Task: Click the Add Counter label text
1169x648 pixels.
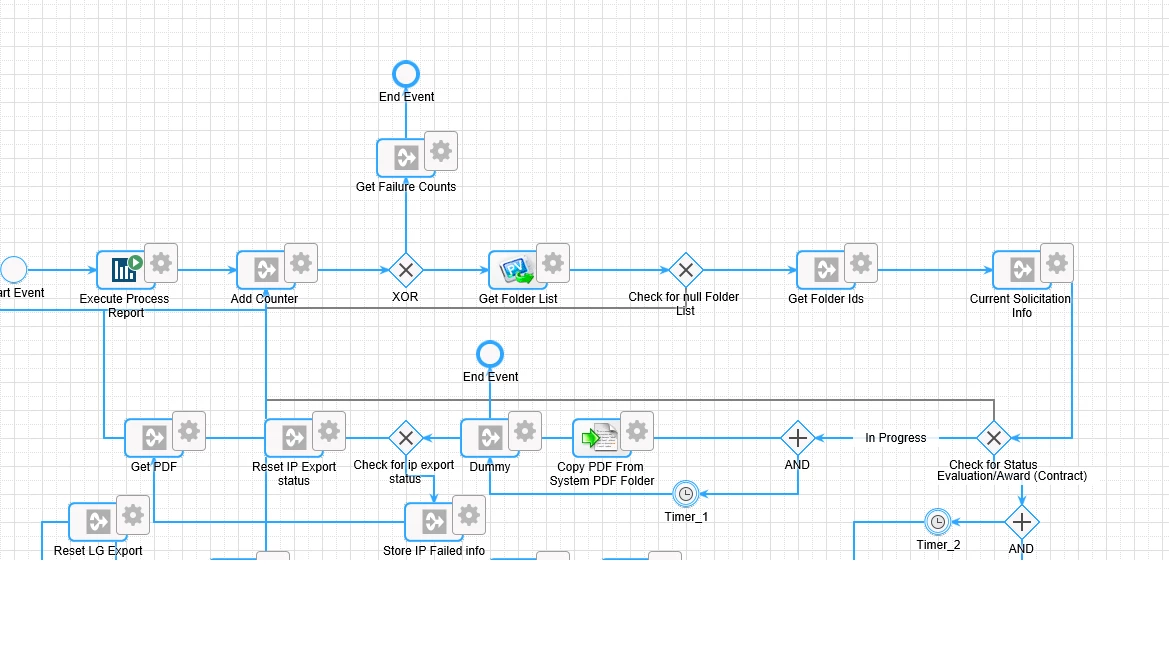Action: 264,298
